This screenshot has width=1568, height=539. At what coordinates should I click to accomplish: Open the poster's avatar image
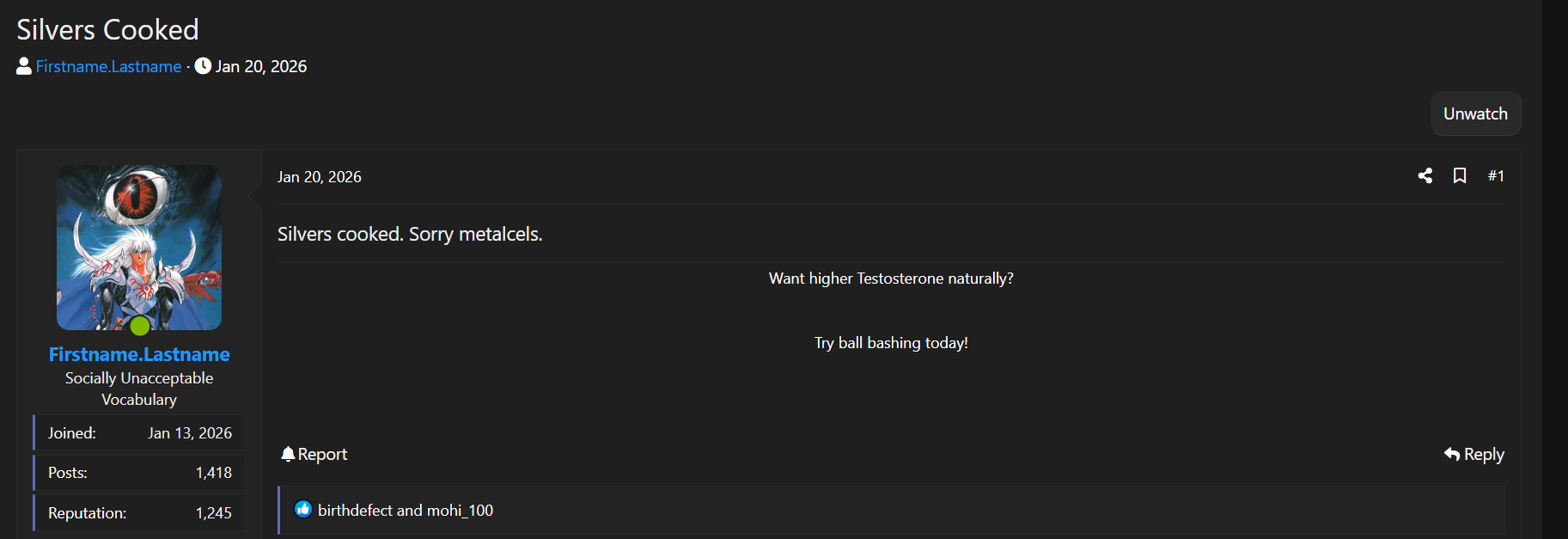(139, 247)
